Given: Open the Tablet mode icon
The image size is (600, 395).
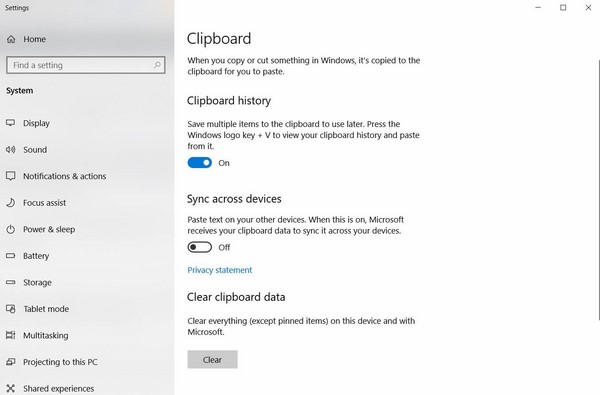Looking at the screenshot, I should click(x=11, y=309).
